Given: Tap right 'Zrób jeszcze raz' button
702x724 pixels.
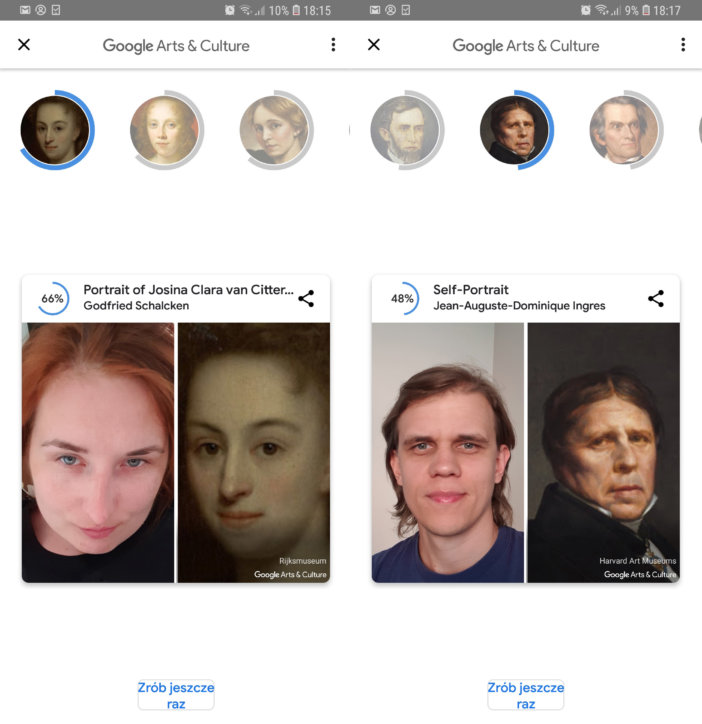Looking at the screenshot, I should pos(526,695).
